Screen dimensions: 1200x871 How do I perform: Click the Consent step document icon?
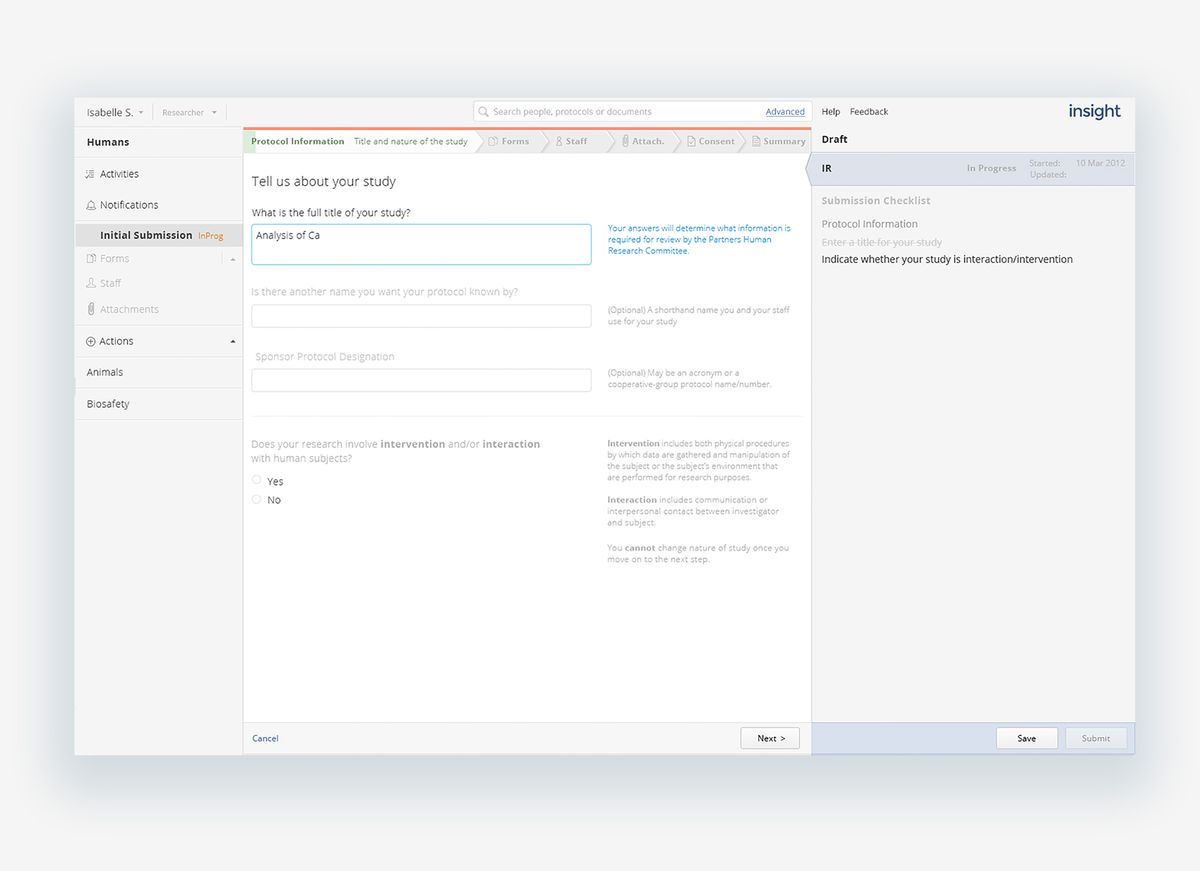click(691, 142)
